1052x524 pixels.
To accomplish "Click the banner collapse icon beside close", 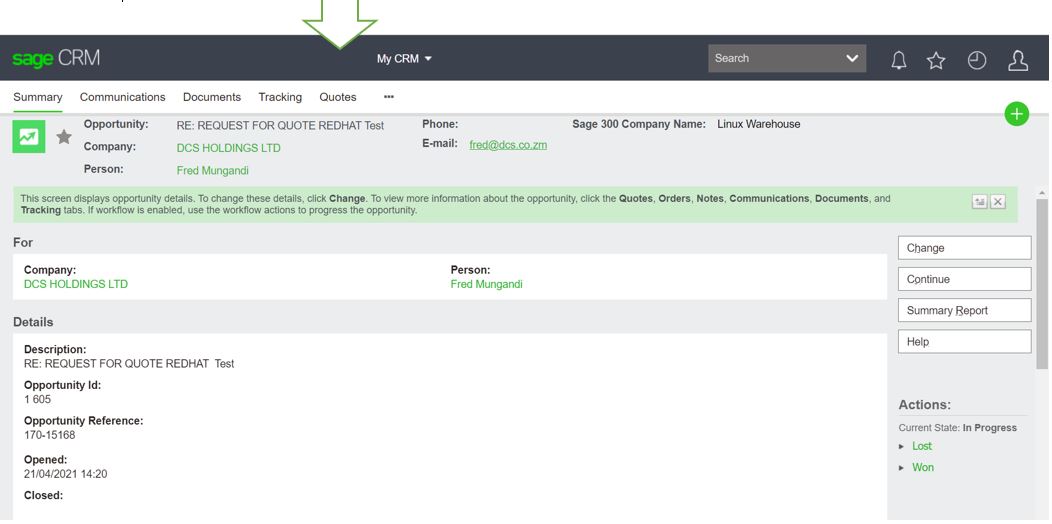I will pos(979,202).
